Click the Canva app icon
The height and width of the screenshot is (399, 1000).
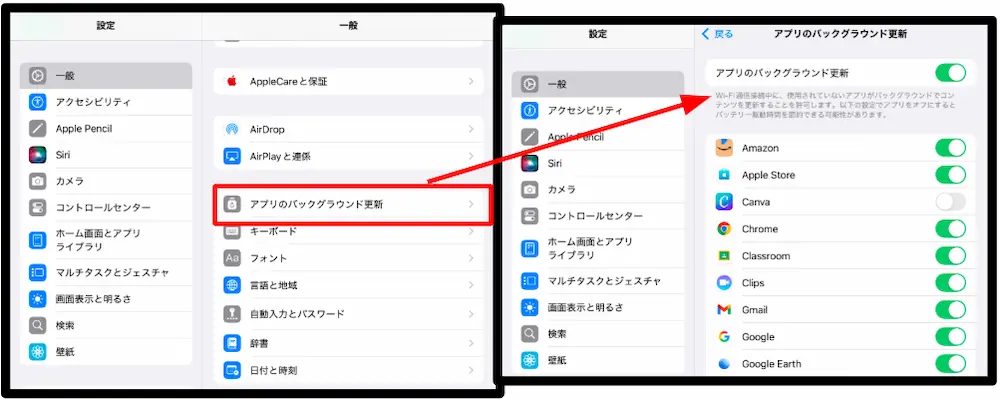[x=724, y=201]
